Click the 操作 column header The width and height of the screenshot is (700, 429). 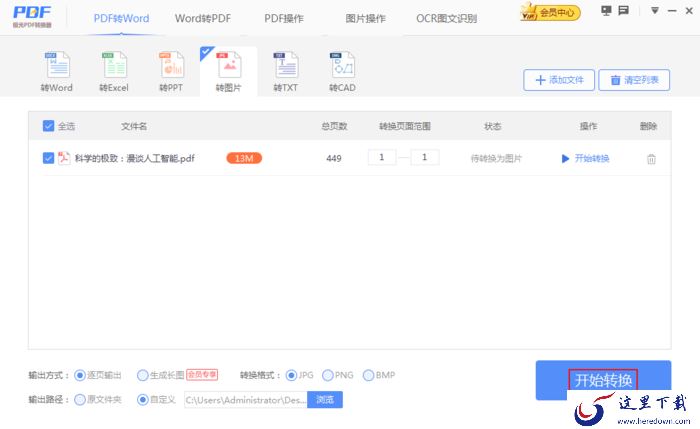coord(588,126)
